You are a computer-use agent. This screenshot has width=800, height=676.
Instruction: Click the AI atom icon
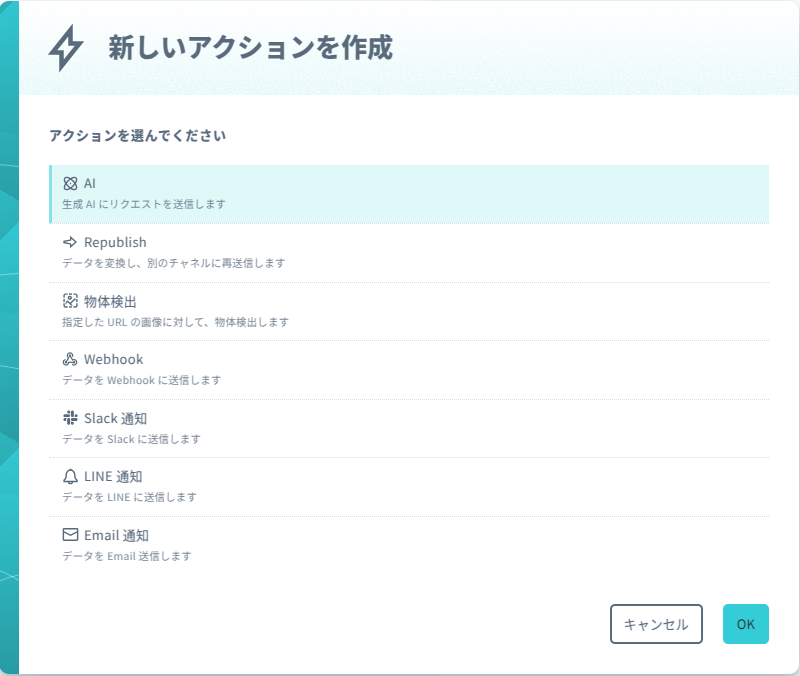click(70, 183)
